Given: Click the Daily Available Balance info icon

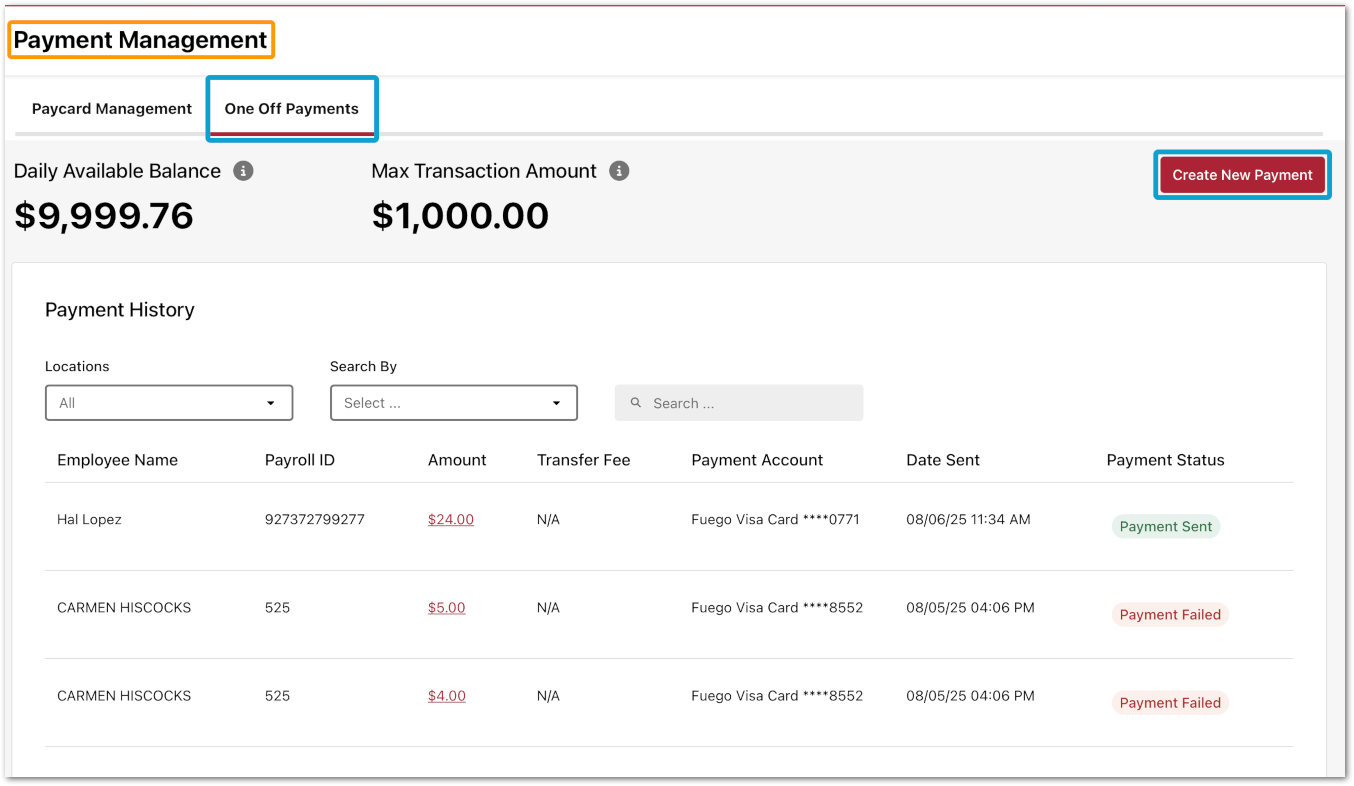Looking at the screenshot, I should click(x=243, y=171).
